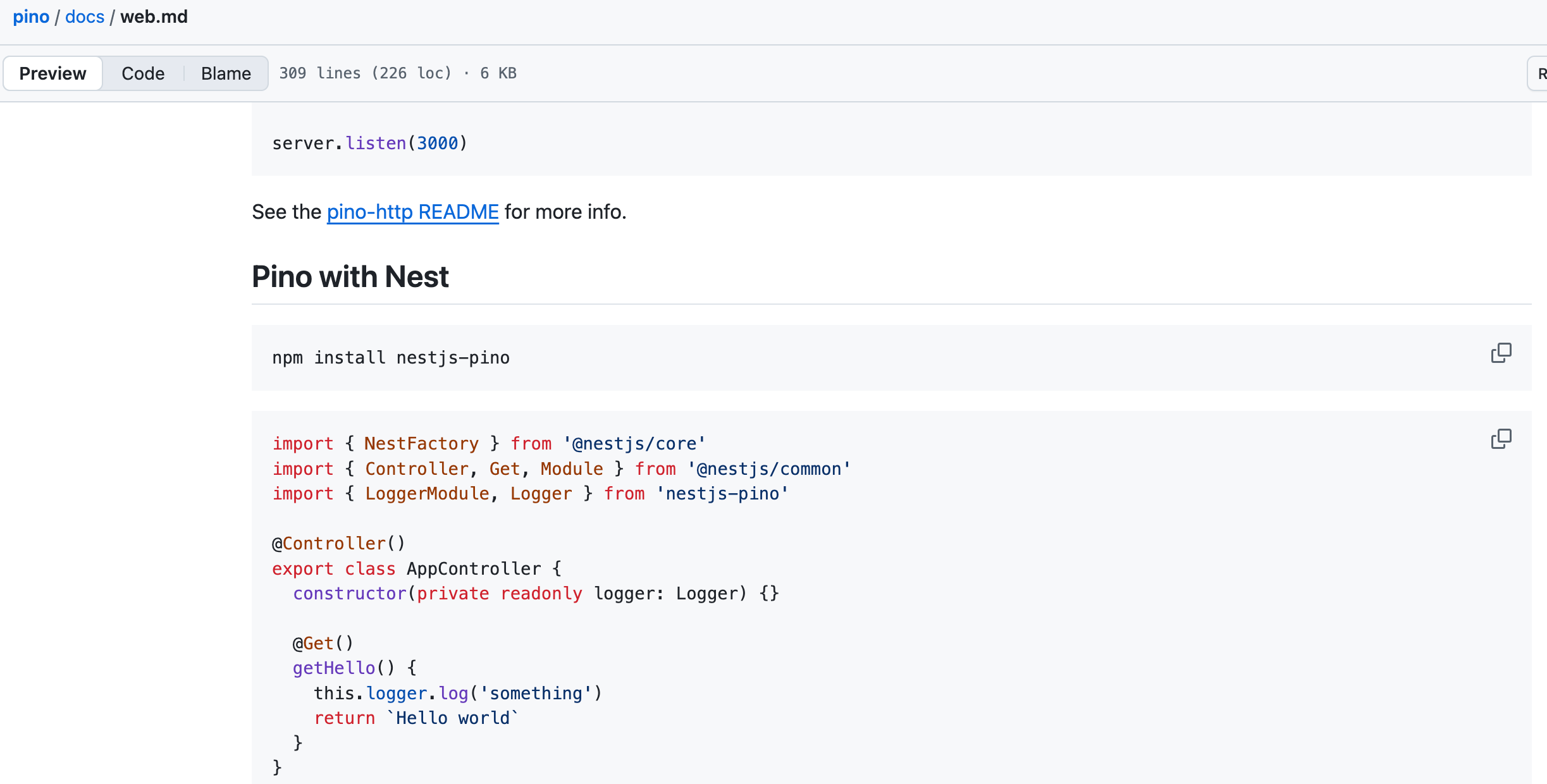
Task: Go to the docs folder breadcrumb
Action: pyautogui.click(x=85, y=16)
